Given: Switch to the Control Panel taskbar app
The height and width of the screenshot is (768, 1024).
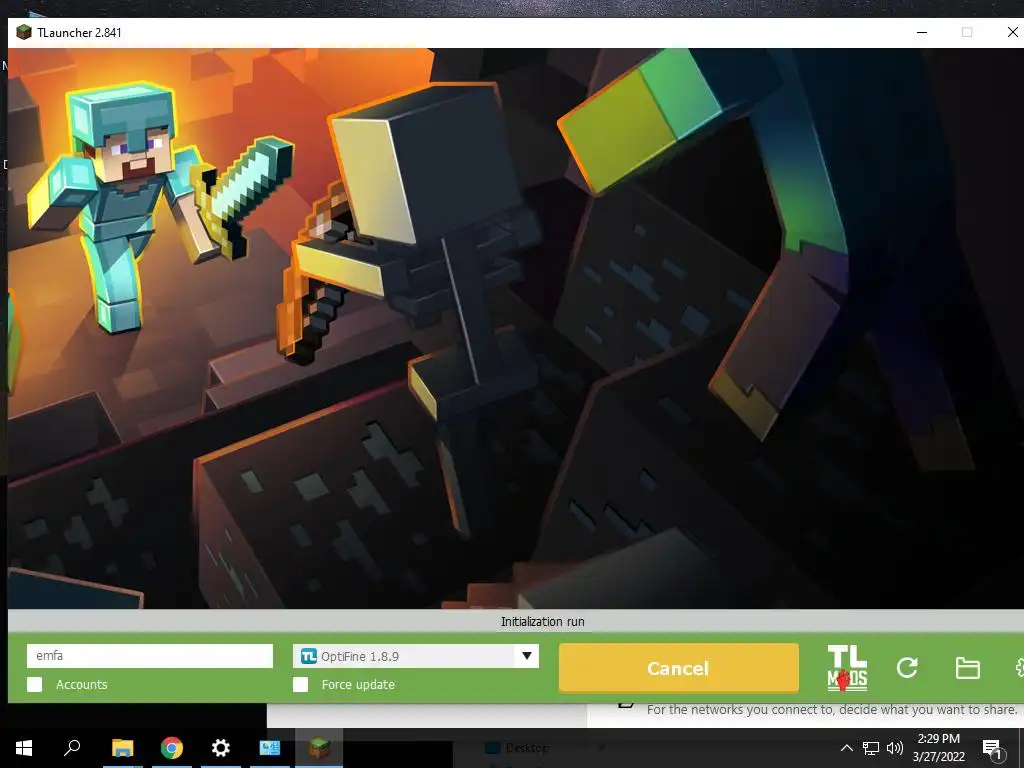Looking at the screenshot, I should (270, 748).
